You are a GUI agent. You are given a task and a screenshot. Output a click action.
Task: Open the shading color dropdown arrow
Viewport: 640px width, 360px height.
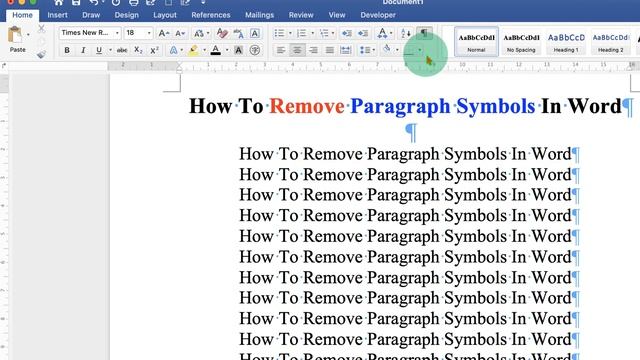coord(397,50)
